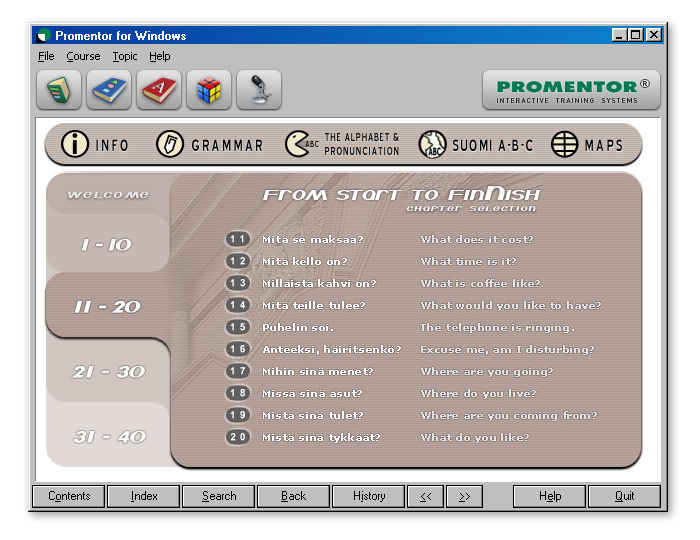700x540 pixels.
Task: Open the Suomi A-B-C section
Action: pos(476,145)
